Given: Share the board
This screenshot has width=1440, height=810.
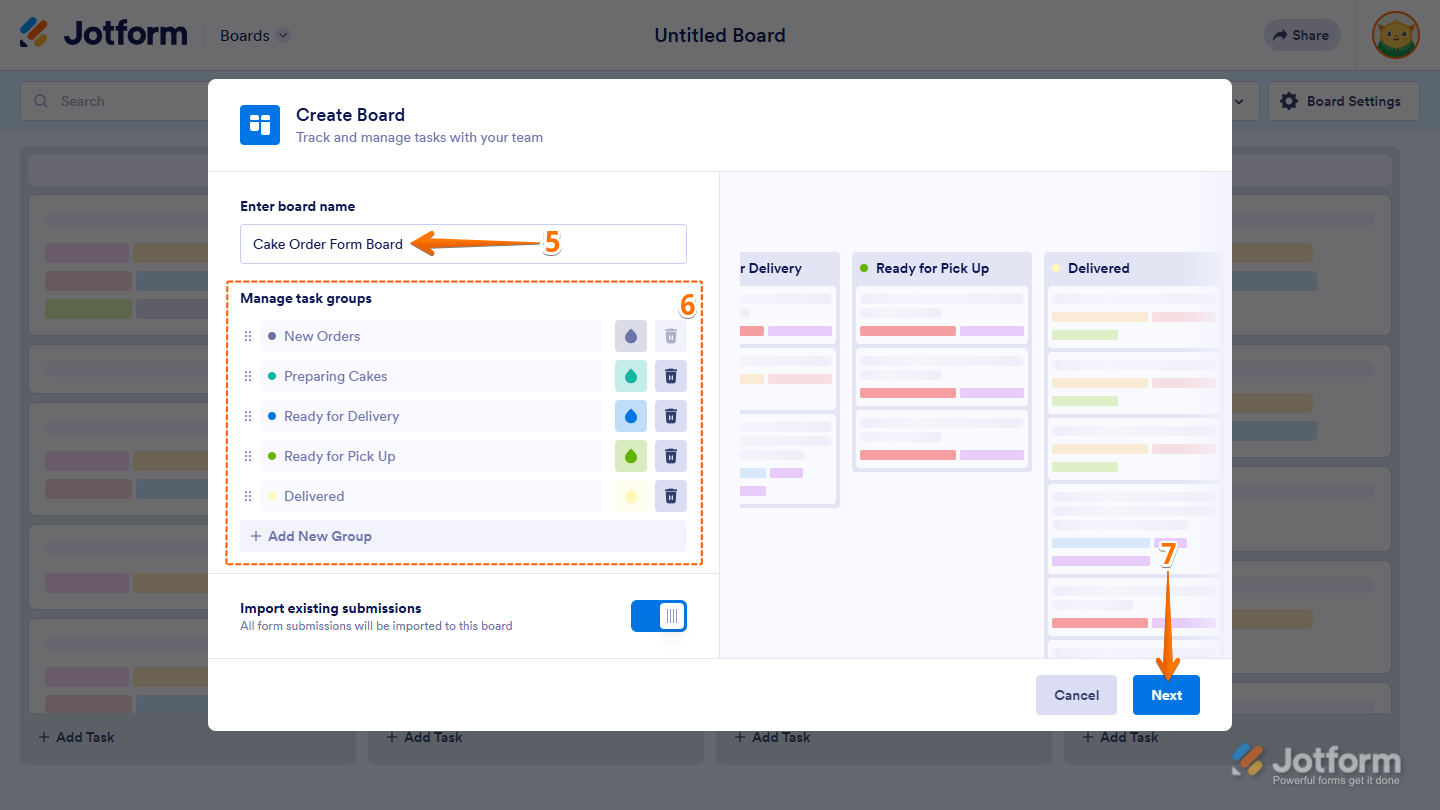Looking at the screenshot, I should 1300,35.
